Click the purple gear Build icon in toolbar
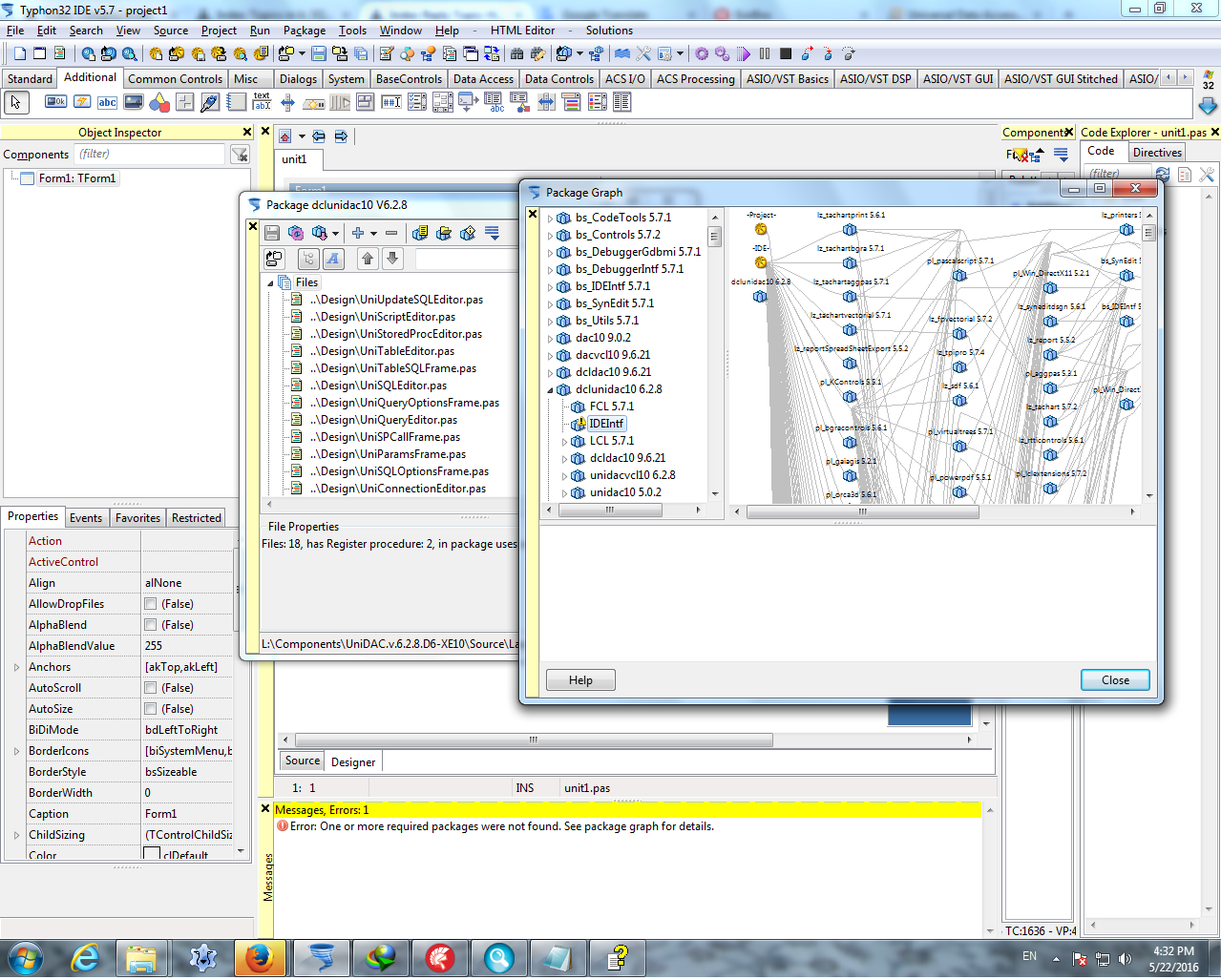Screen dimensions: 1221x980 click(x=702, y=54)
